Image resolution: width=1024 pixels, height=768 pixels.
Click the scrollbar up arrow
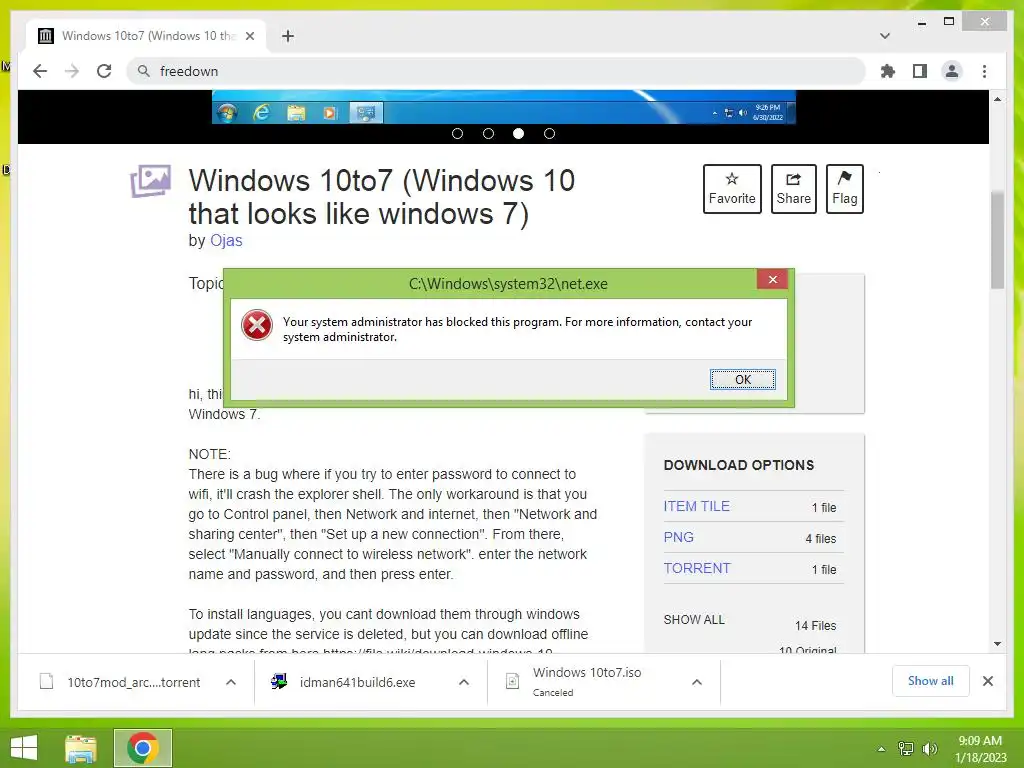(x=997, y=99)
